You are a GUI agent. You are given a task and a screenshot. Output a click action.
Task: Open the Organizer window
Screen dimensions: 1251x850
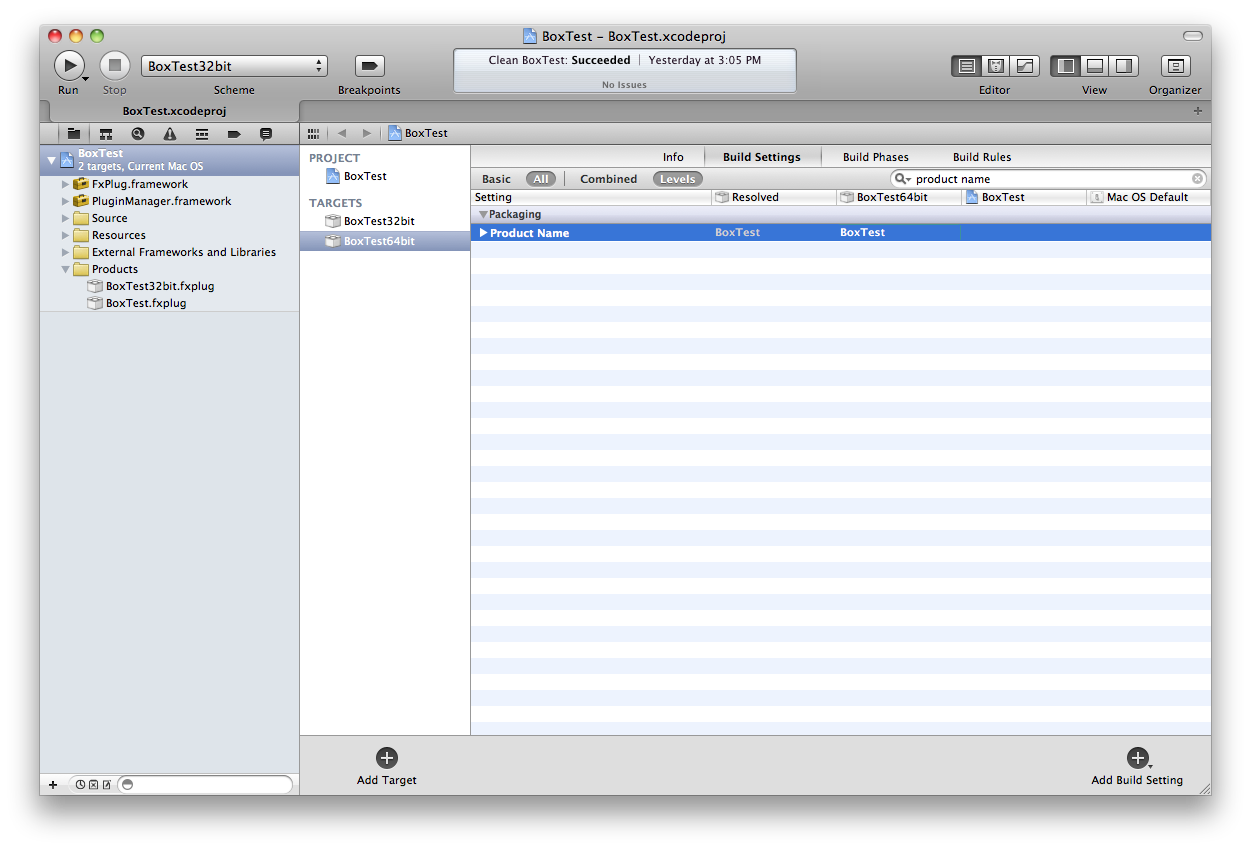[1175, 66]
